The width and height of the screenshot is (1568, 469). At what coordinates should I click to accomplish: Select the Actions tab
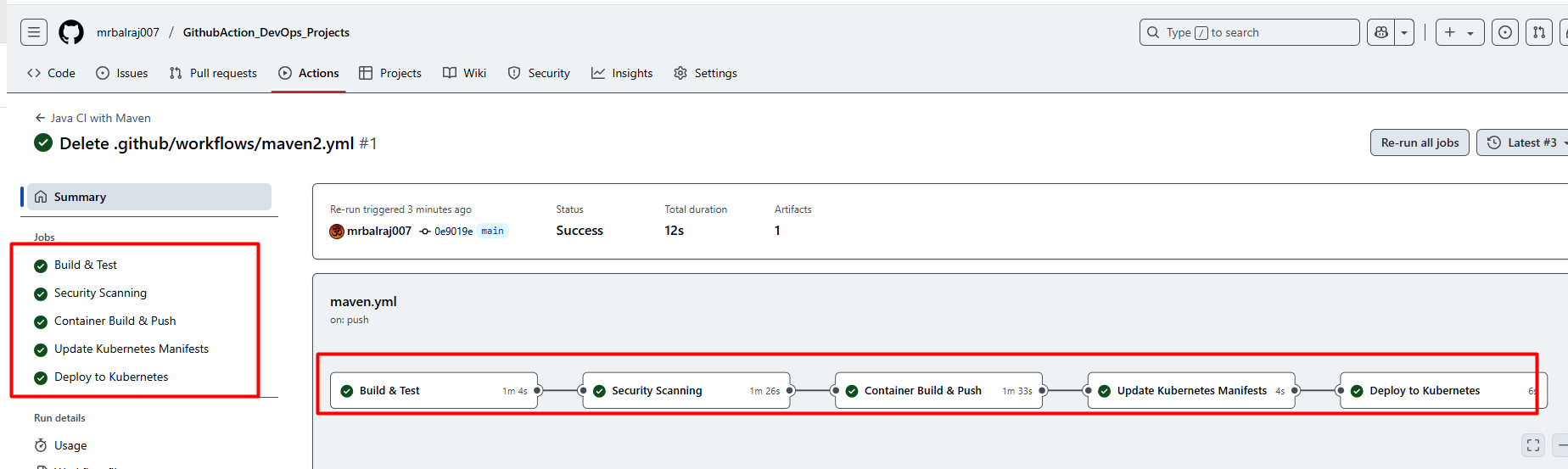coord(309,73)
